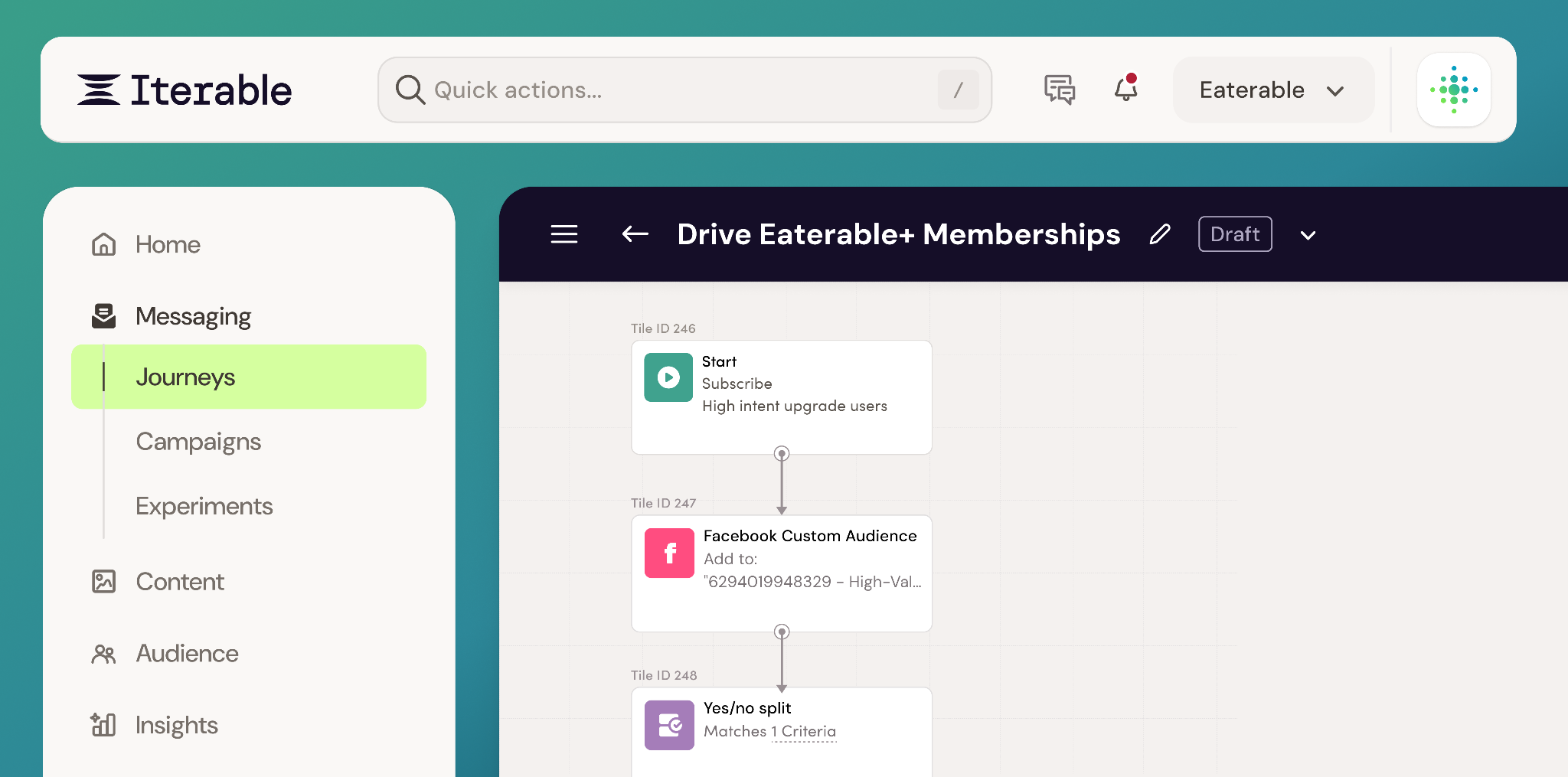1568x777 pixels.
Task: Click the Start tile play icon
Action: coord(668,377)
